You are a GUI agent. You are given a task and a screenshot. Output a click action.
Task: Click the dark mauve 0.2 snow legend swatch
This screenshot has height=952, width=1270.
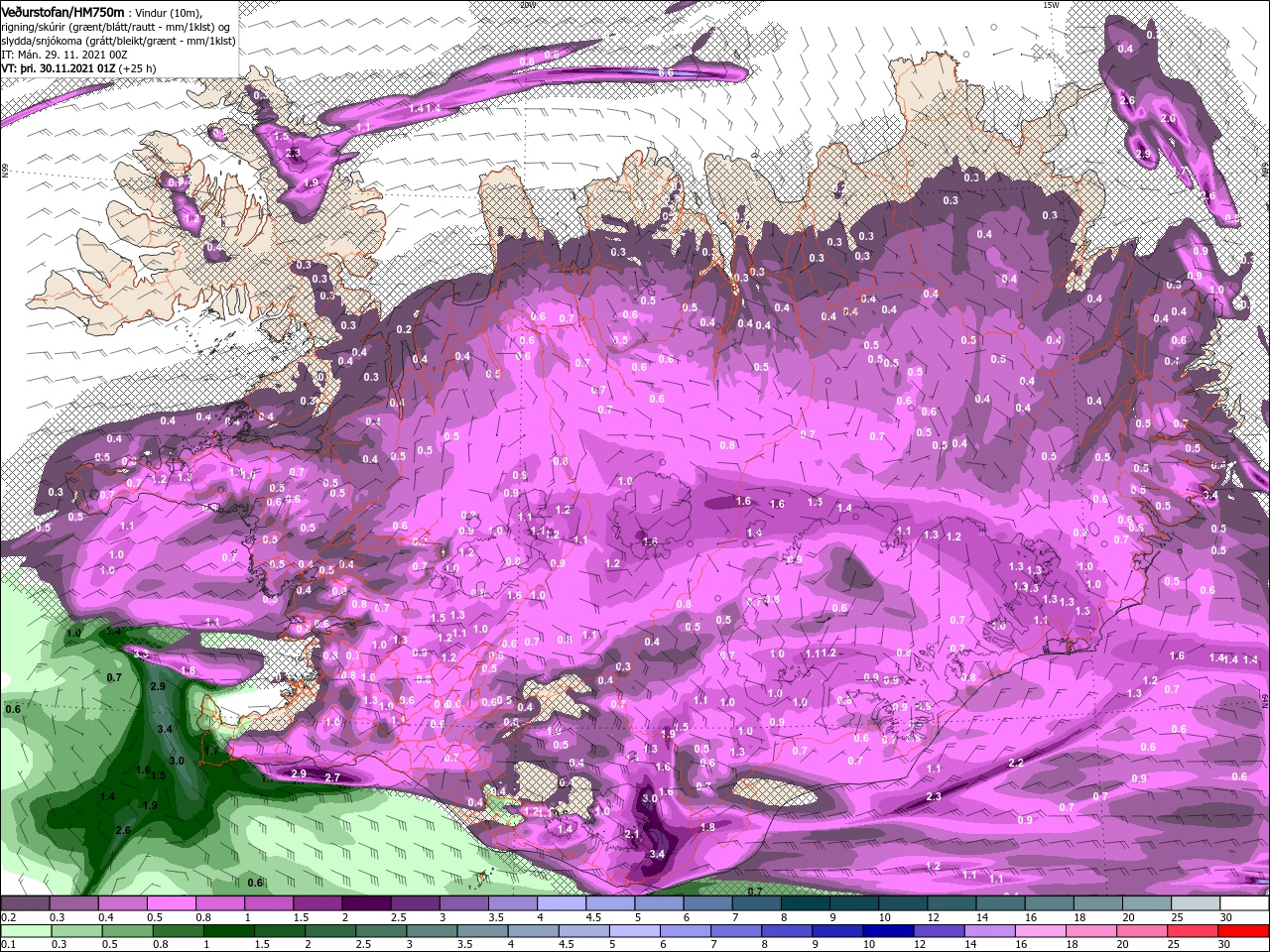25,903
